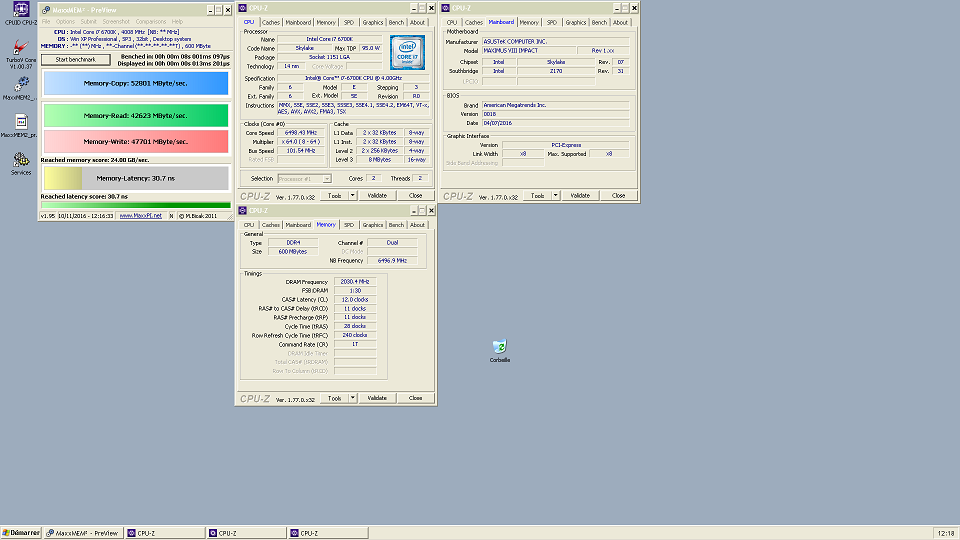Click Close button in CPU-Z Memory window

(416, 398)
